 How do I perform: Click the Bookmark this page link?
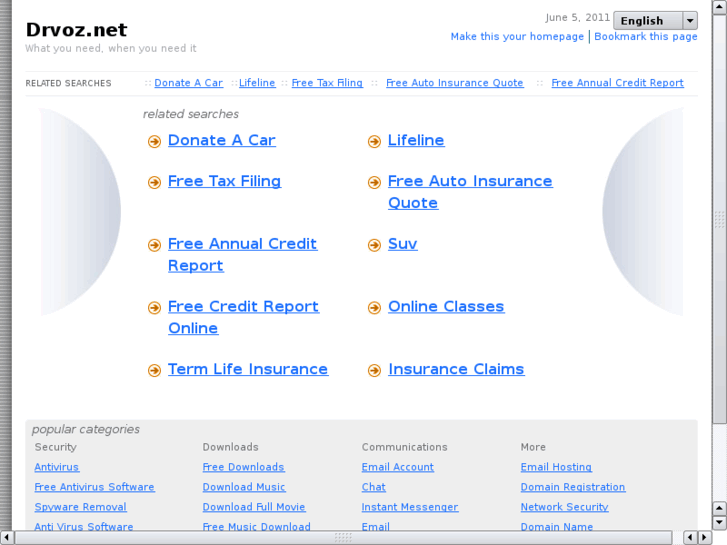[x=646, y=37]
